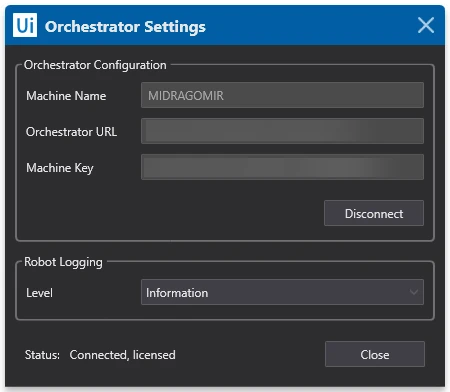
Task: Click the 'Machine Name' label
Action: [66, 96]
